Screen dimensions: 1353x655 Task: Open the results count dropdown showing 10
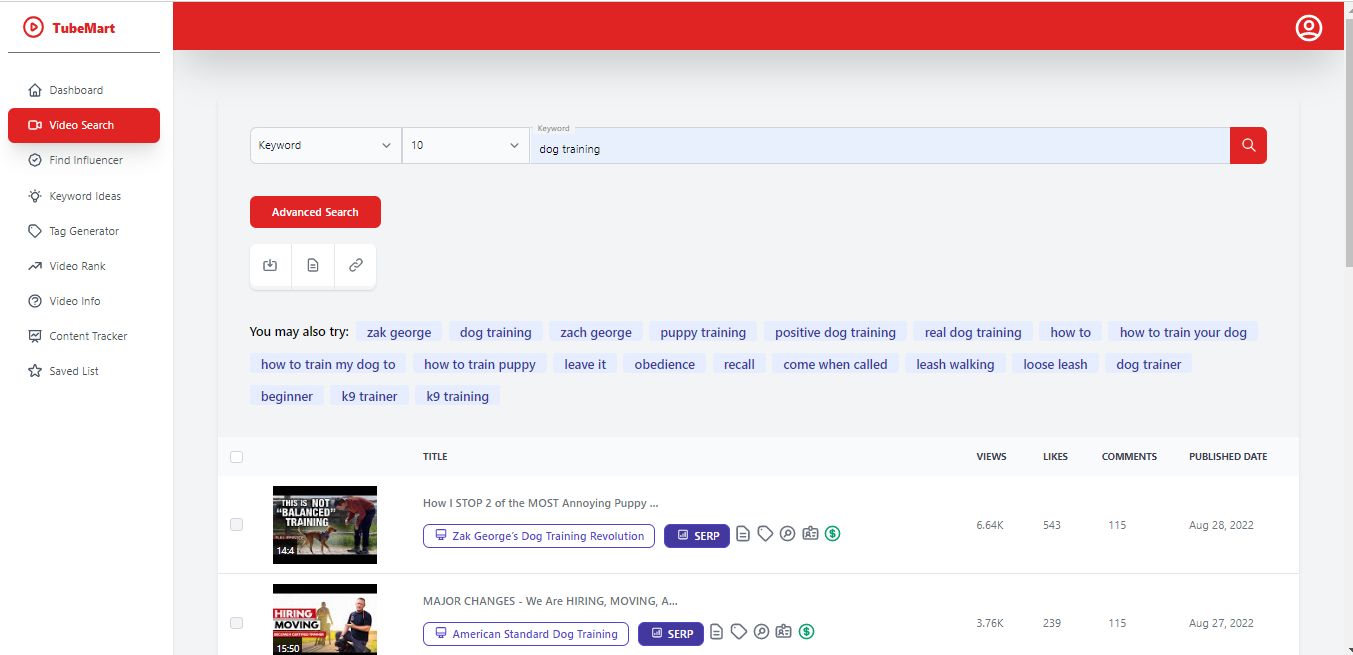pyautogui.click(x=466, y=145)
